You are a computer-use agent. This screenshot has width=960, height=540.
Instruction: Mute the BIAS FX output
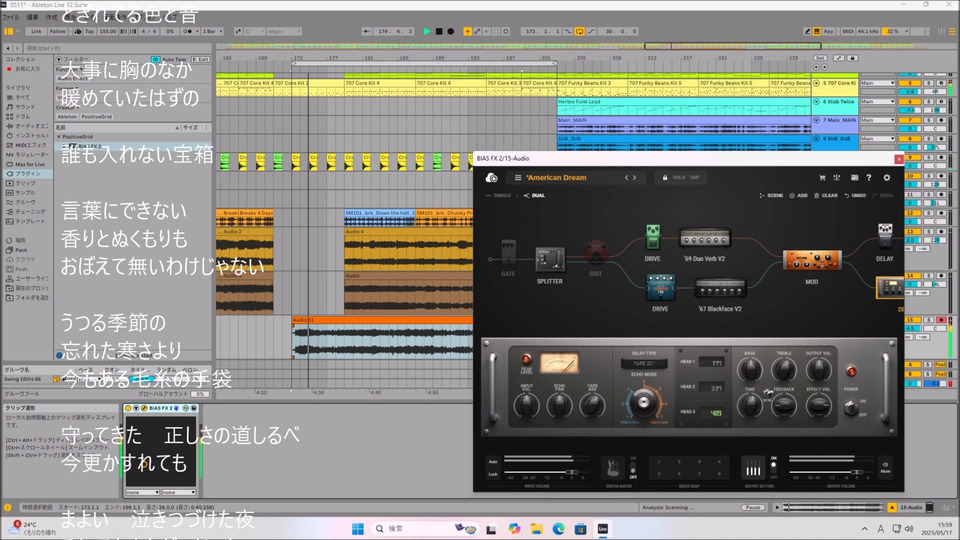pos(885,468)
